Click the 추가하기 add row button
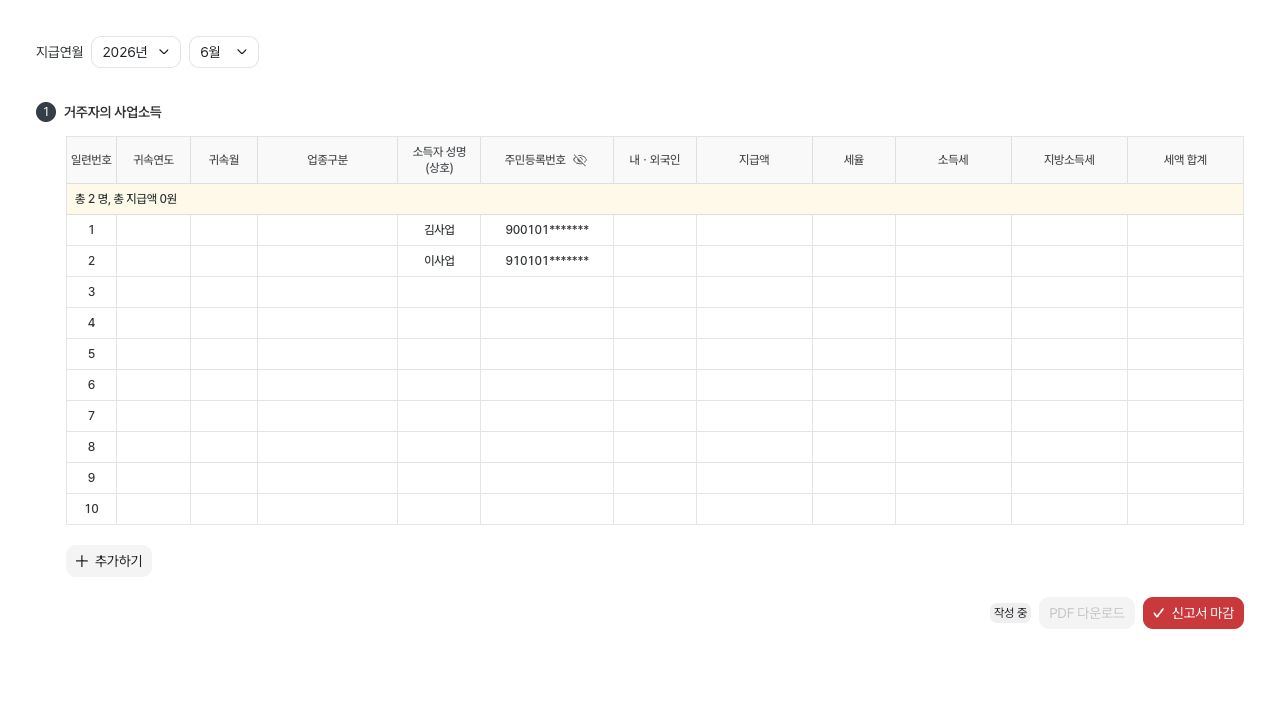Image resolution: width=1280 pixels, height=720 pixels. point(109,561)
